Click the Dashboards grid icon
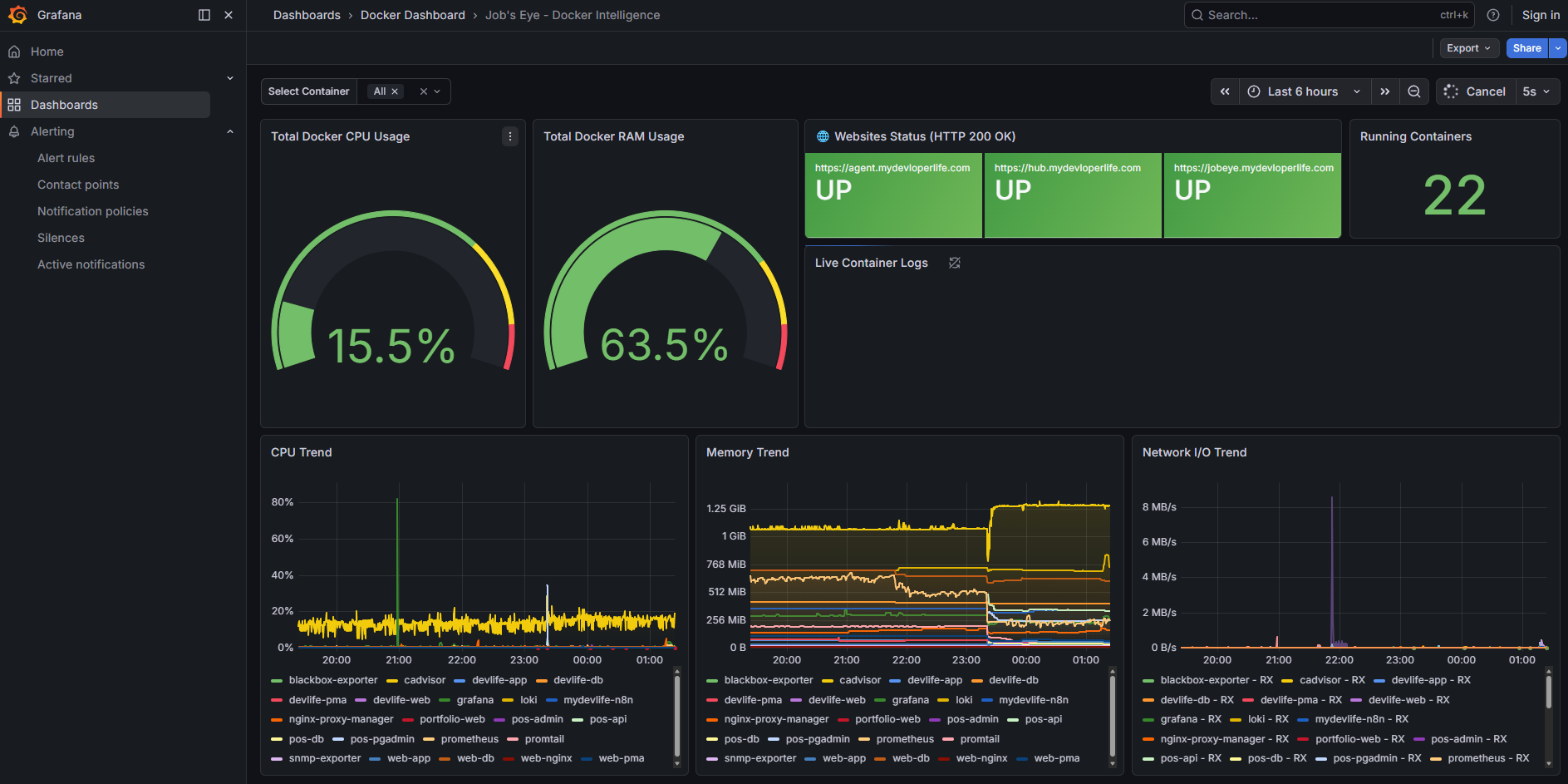 [14, 105]
